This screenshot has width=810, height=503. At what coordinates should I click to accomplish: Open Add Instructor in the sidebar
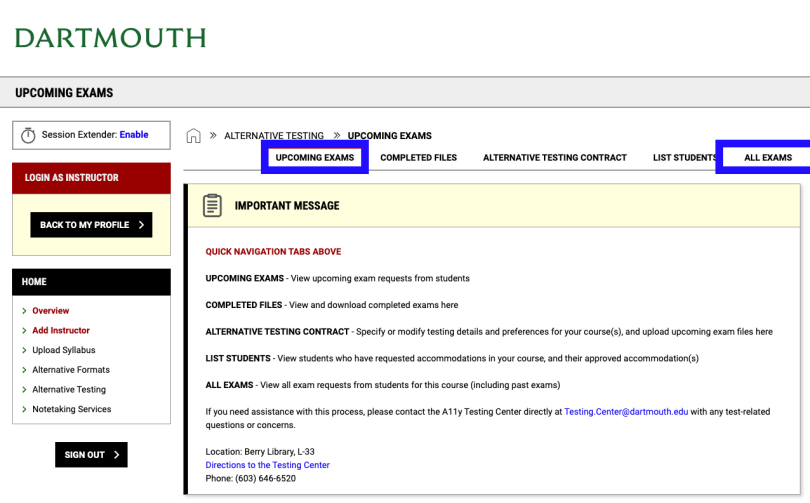[x=61, y=330]
